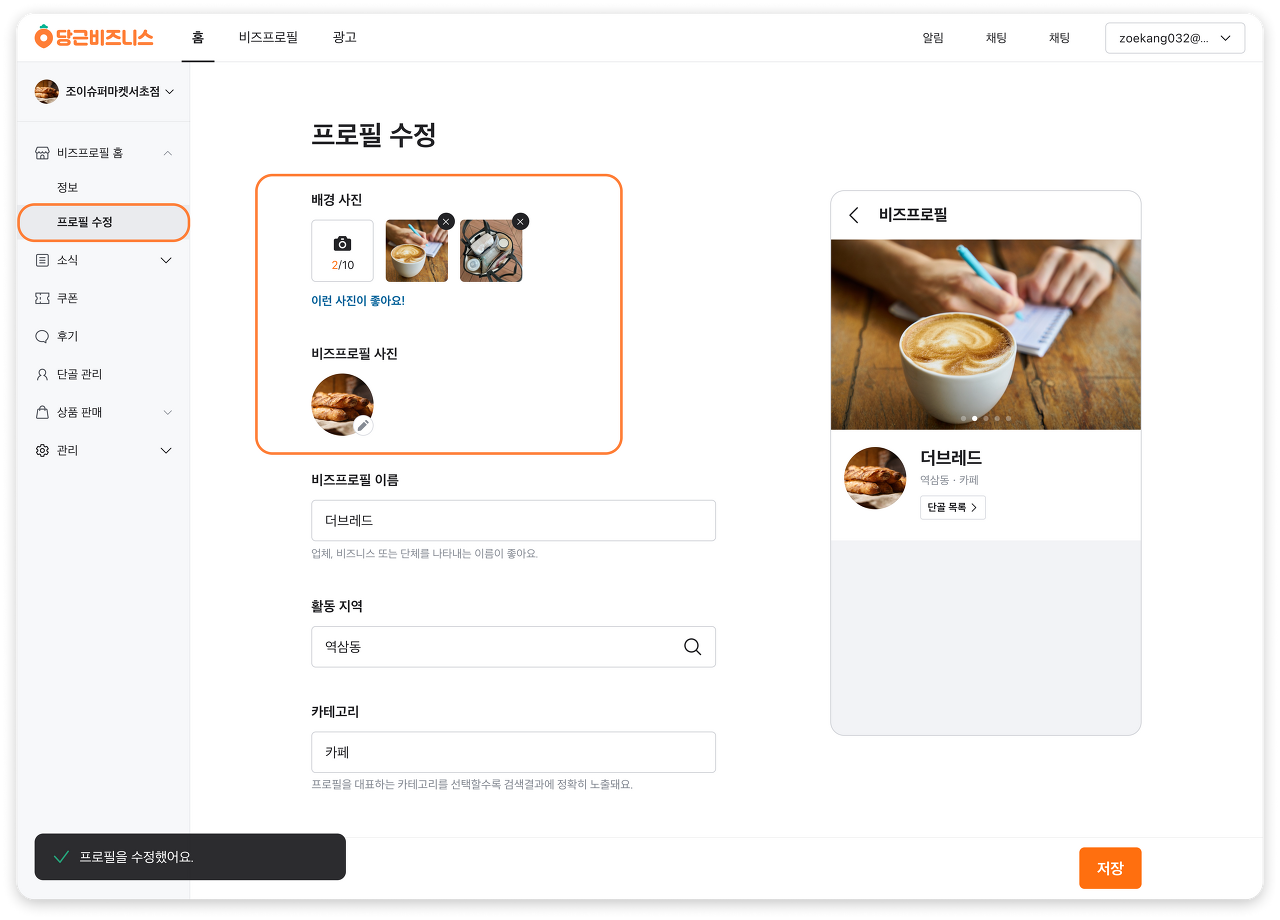Expand the 관리 chevron

[x=167, y=450]
